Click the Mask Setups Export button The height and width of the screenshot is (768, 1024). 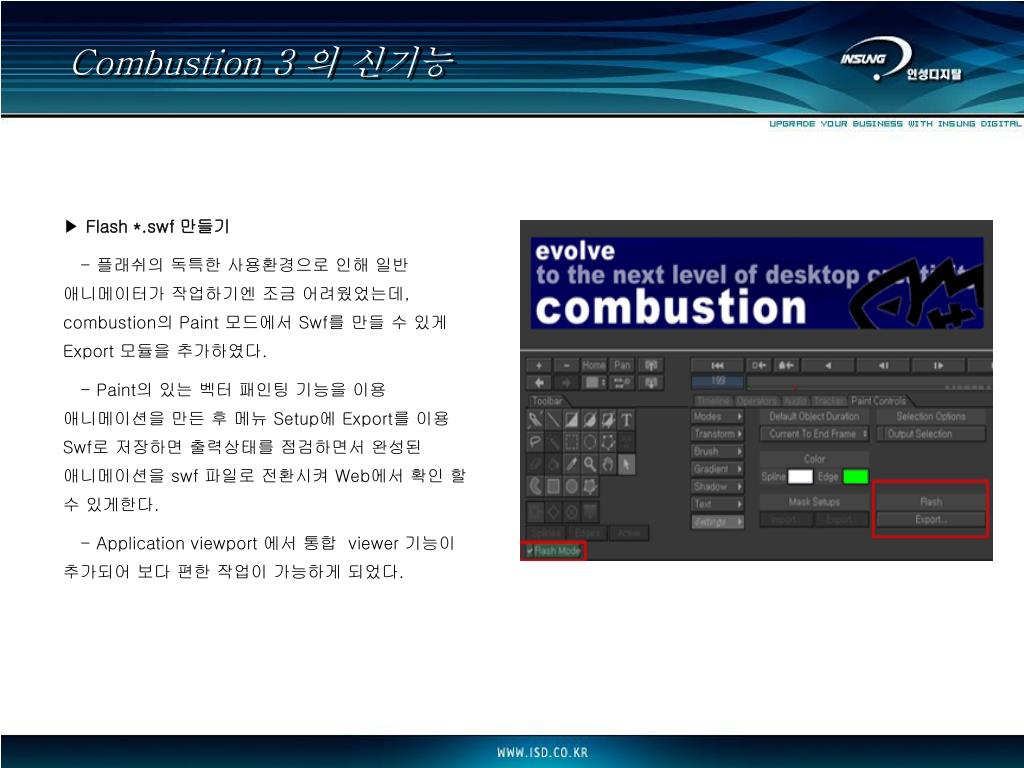842,520
